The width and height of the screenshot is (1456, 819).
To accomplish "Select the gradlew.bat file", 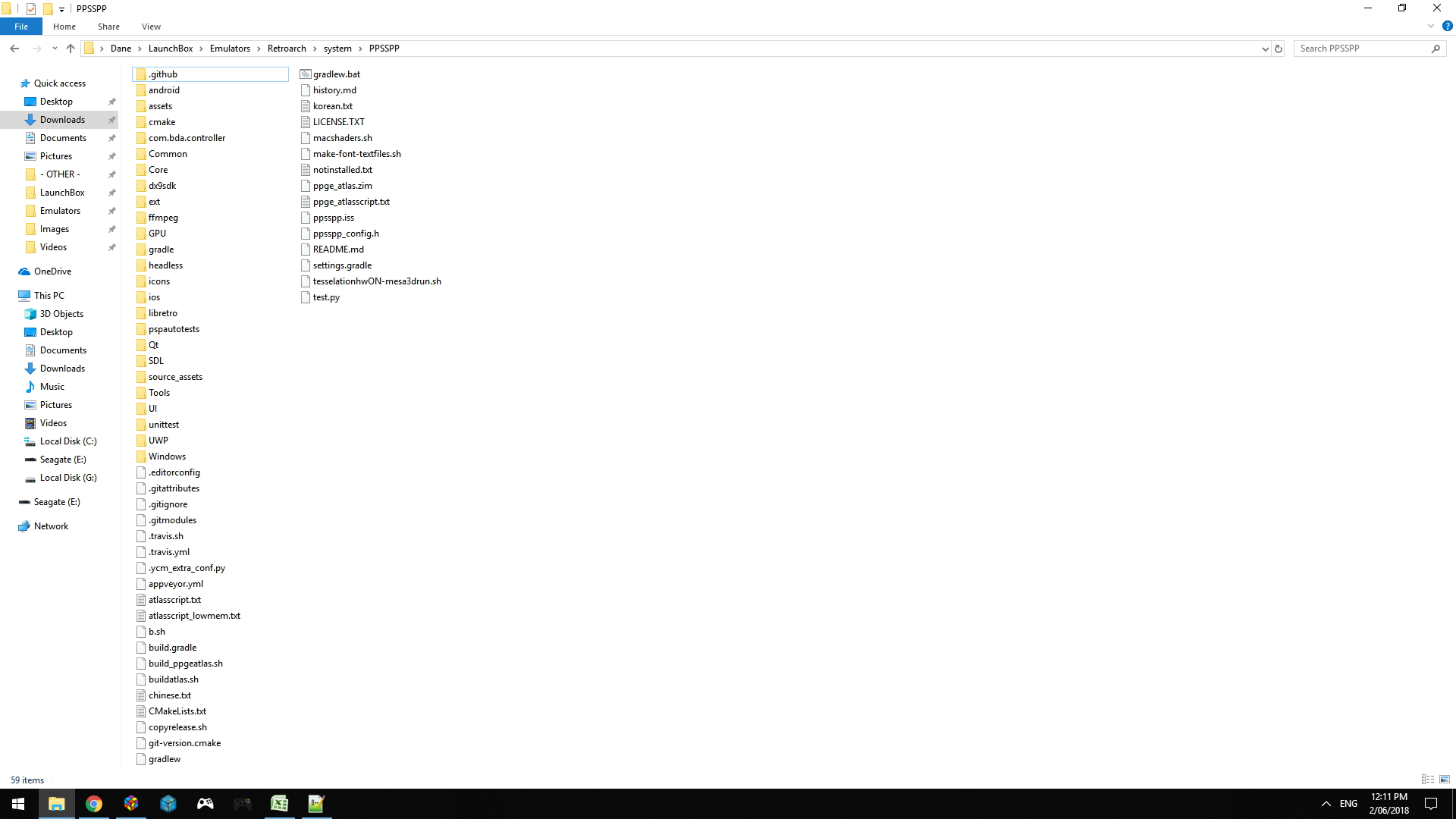I will coord(337,74).
